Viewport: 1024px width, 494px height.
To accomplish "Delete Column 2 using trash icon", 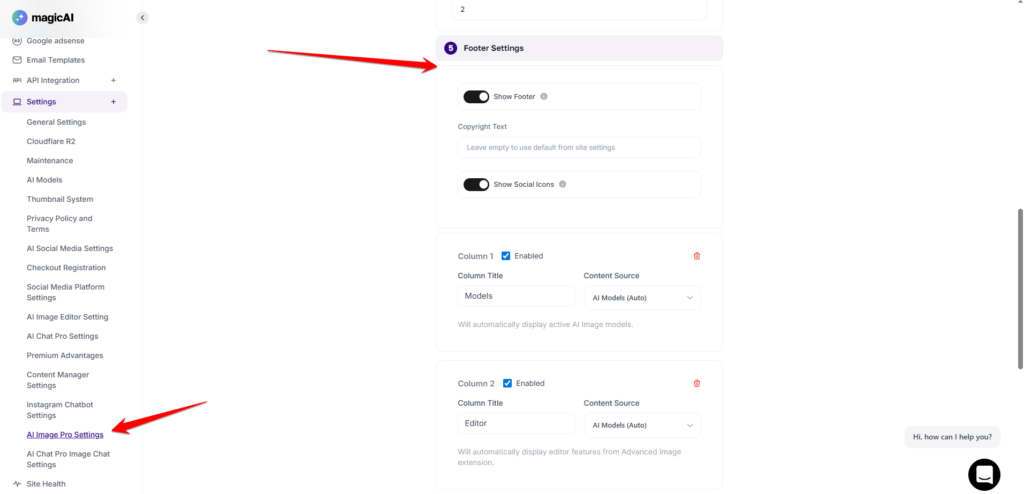I will tap(697, 383).
